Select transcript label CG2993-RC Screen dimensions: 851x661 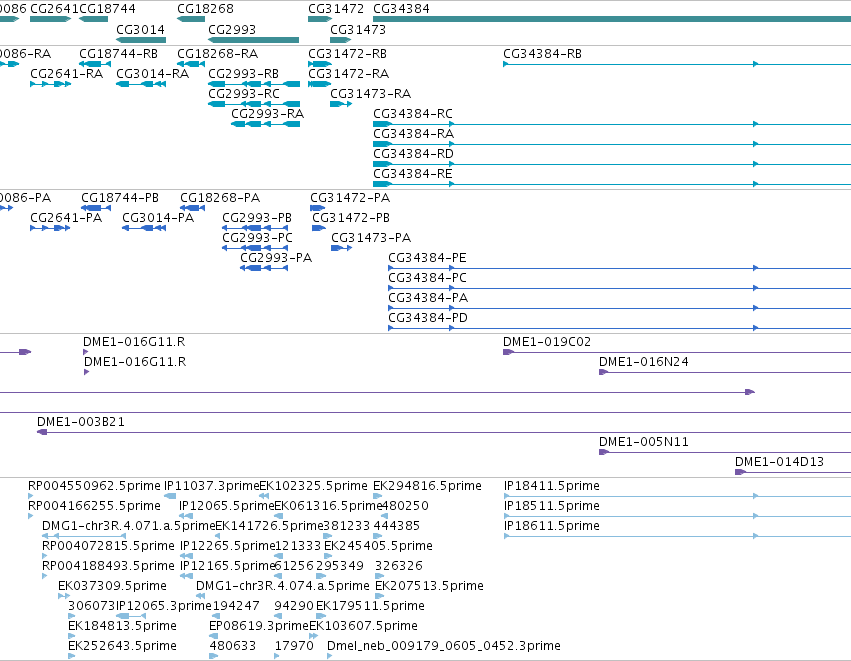click(244, 93)
